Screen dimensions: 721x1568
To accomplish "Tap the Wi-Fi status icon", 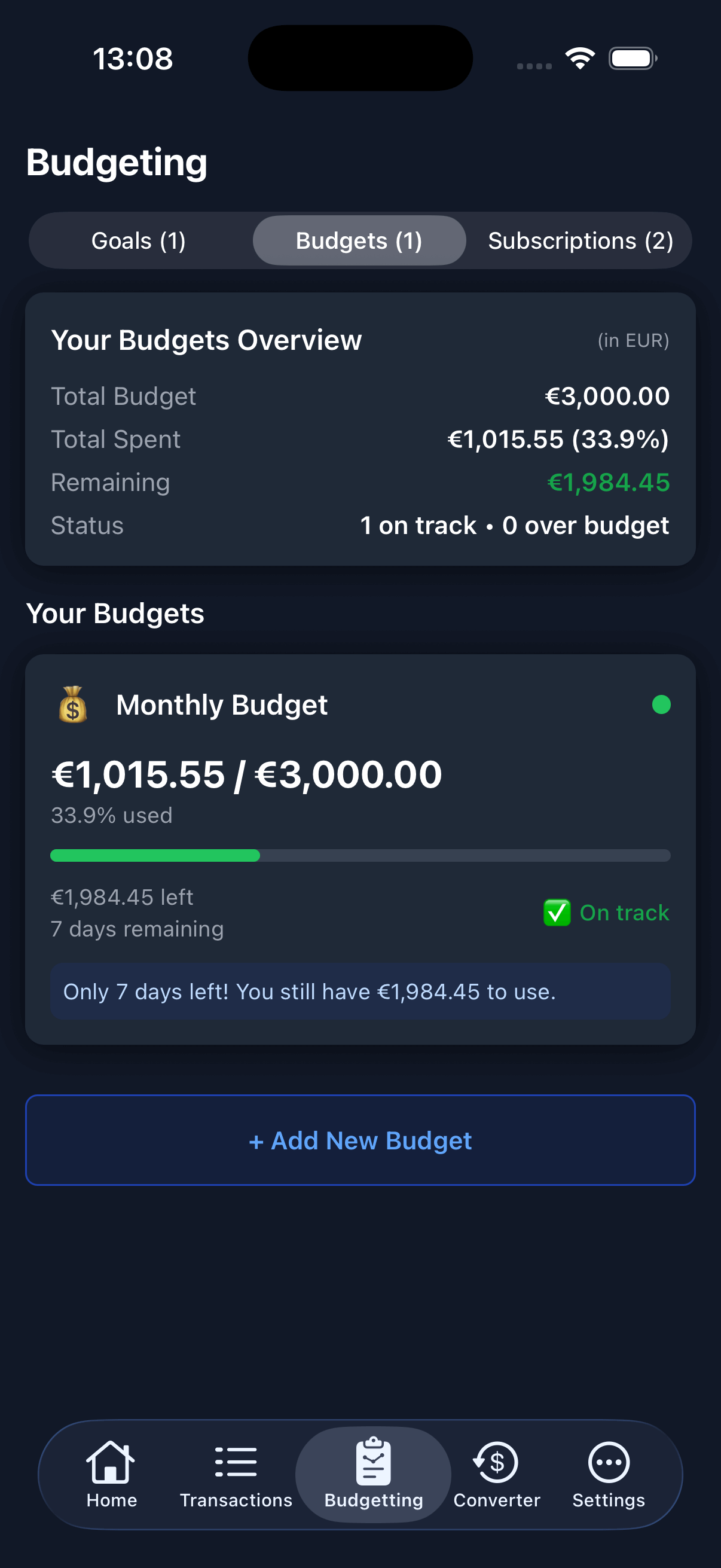I will pyautogui.click(x=580, y=59).
